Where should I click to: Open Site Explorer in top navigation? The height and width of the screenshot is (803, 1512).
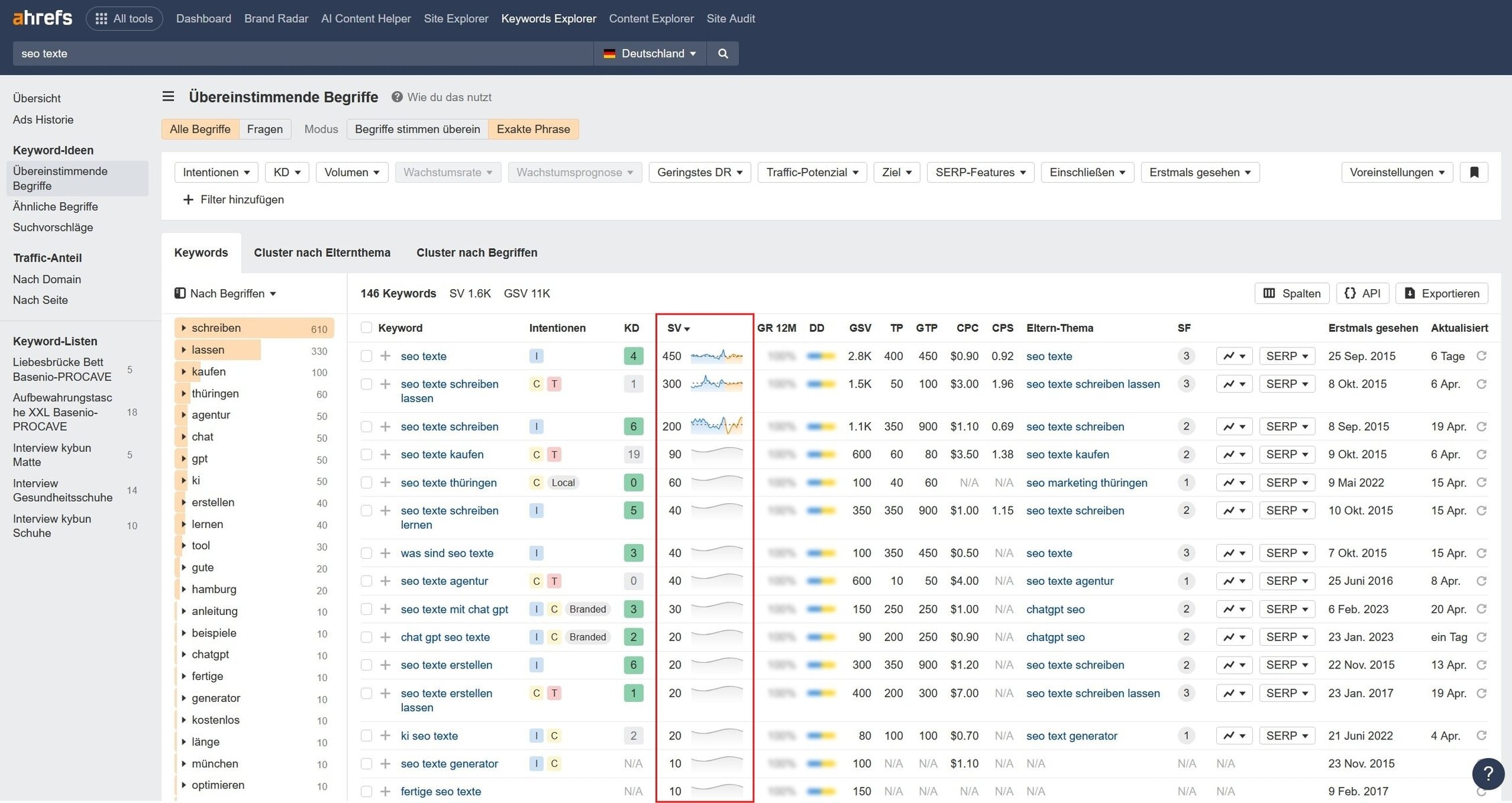tap(456, 19)
